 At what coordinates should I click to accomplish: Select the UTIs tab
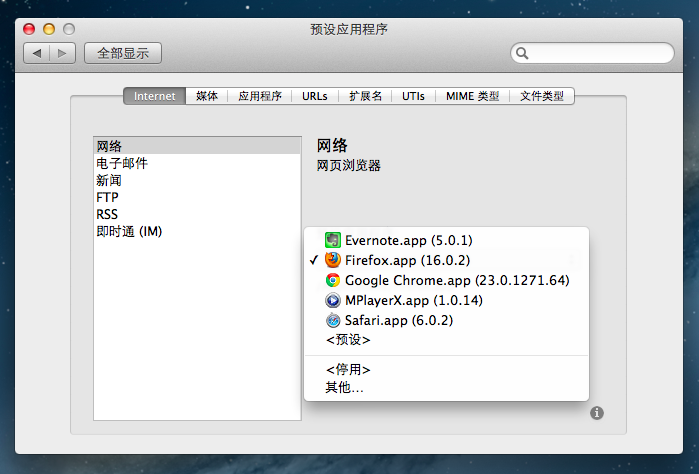click(413, 96)
